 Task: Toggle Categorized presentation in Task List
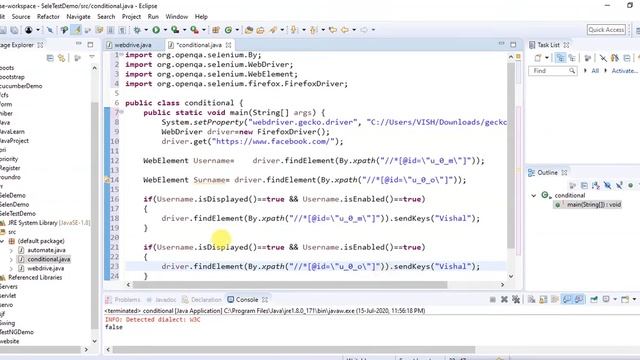(560, 58)
